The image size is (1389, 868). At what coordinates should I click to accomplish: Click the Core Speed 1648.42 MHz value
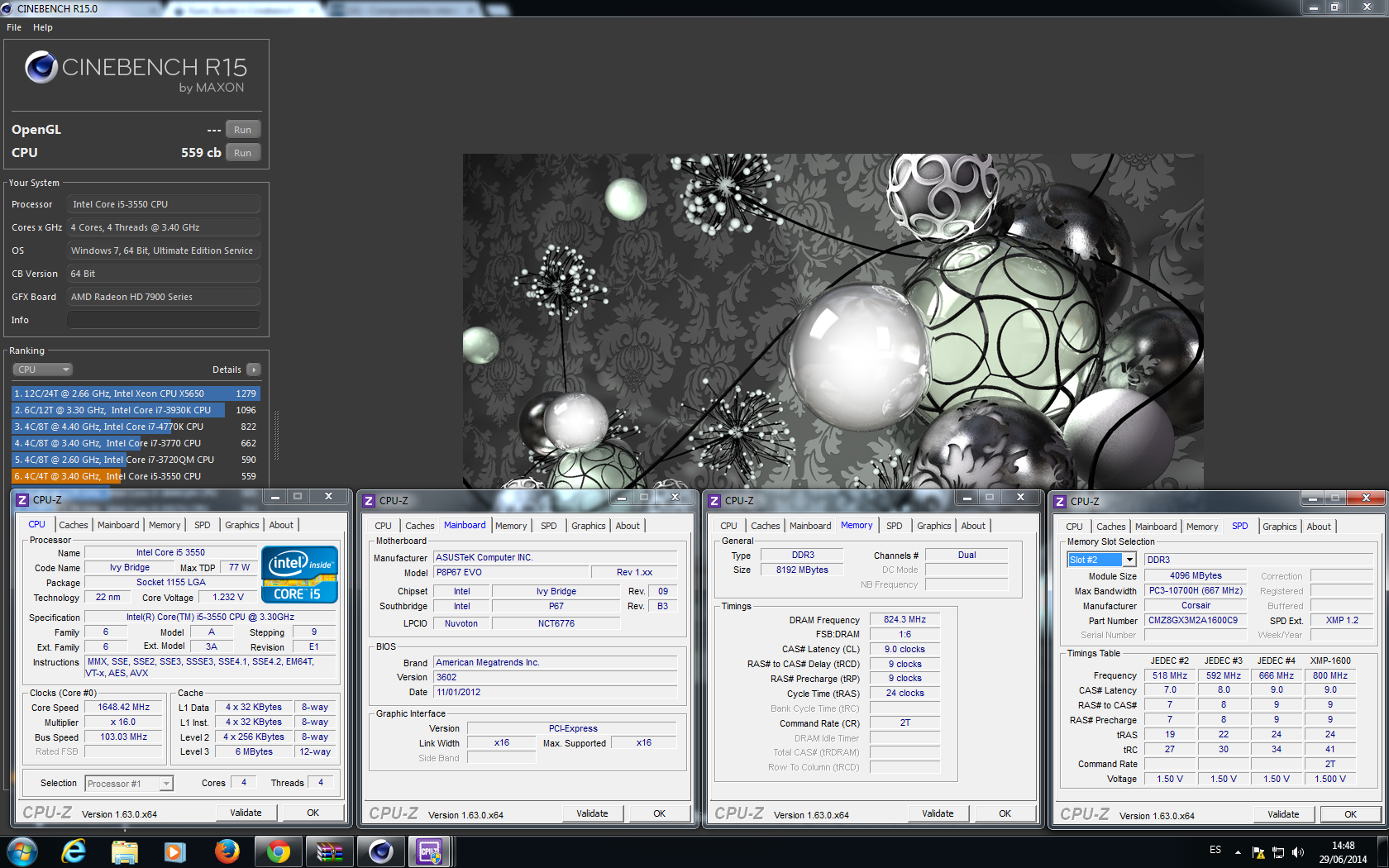tap(123, 708)
